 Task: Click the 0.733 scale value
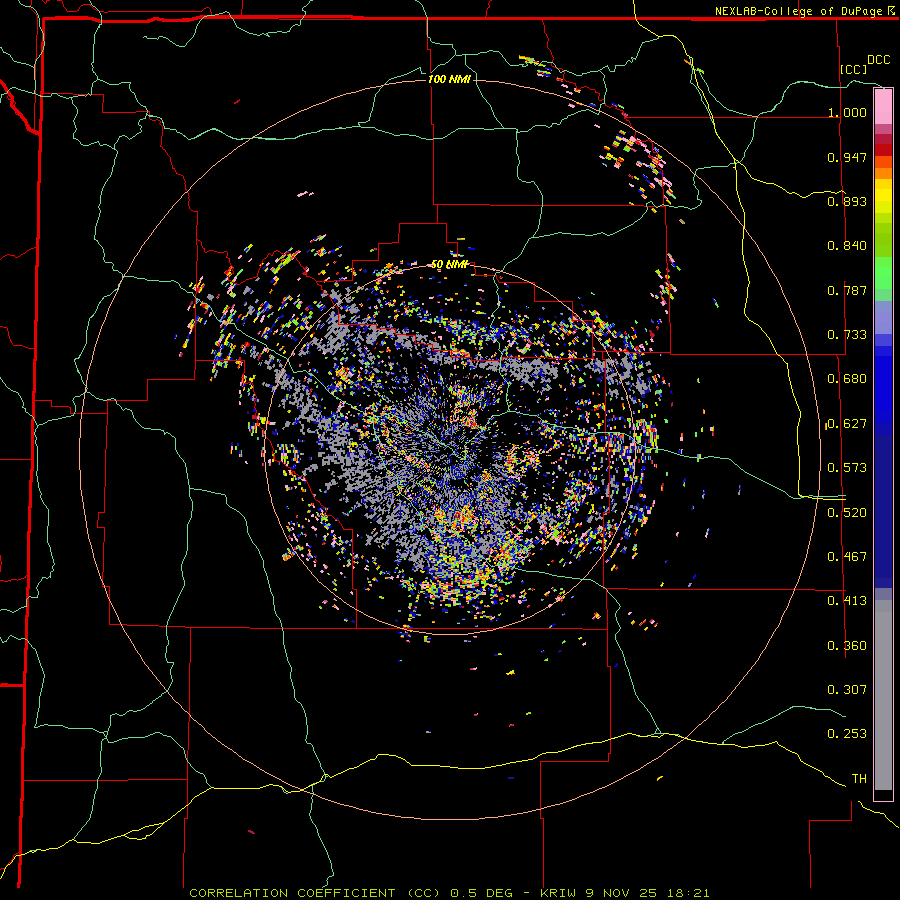(x=847, y=335)
